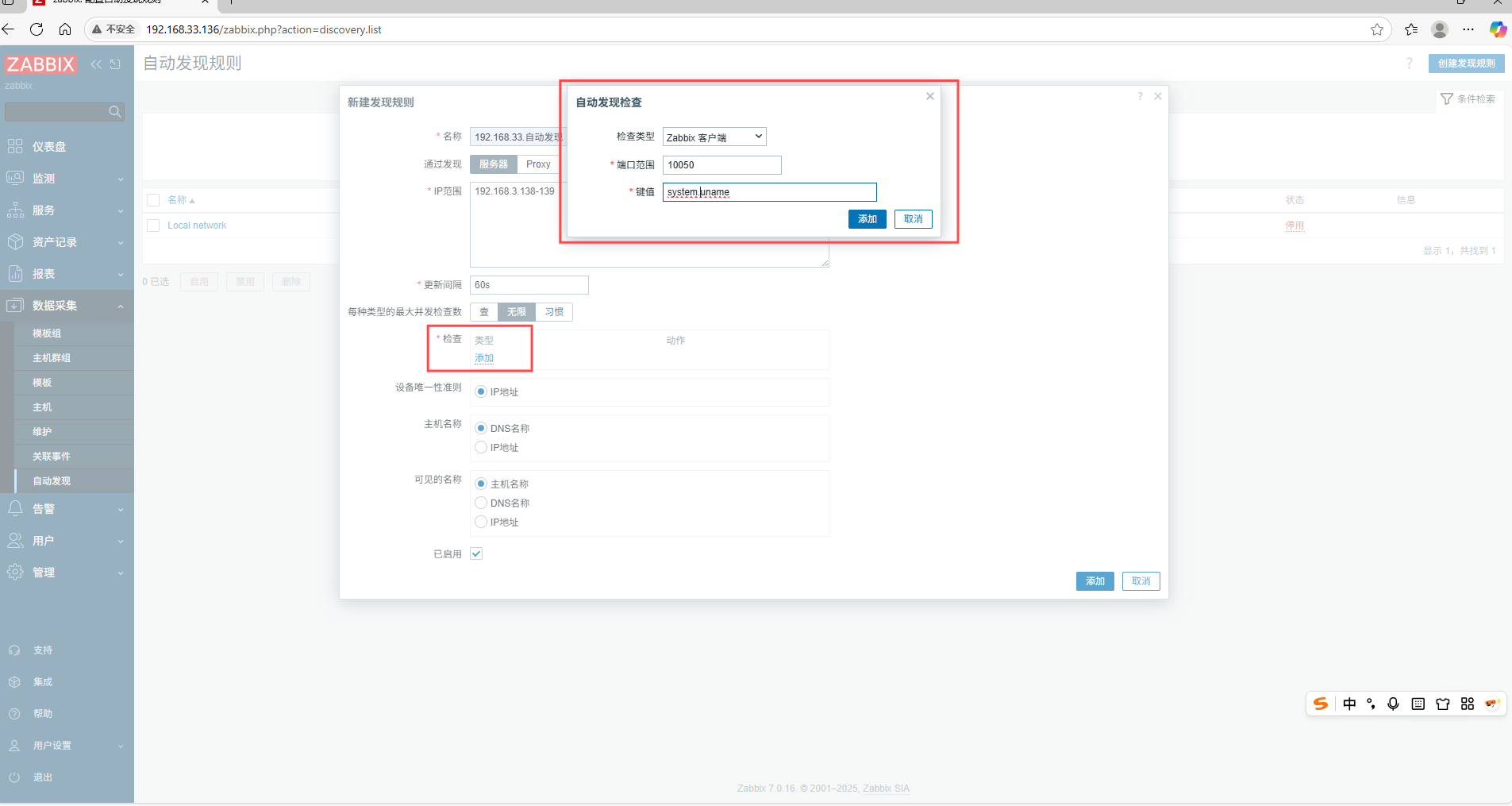Click the page help question mark icon
Image resolution: width=1512 pixels, height=806 pixels.
(x=1410, y=64)
